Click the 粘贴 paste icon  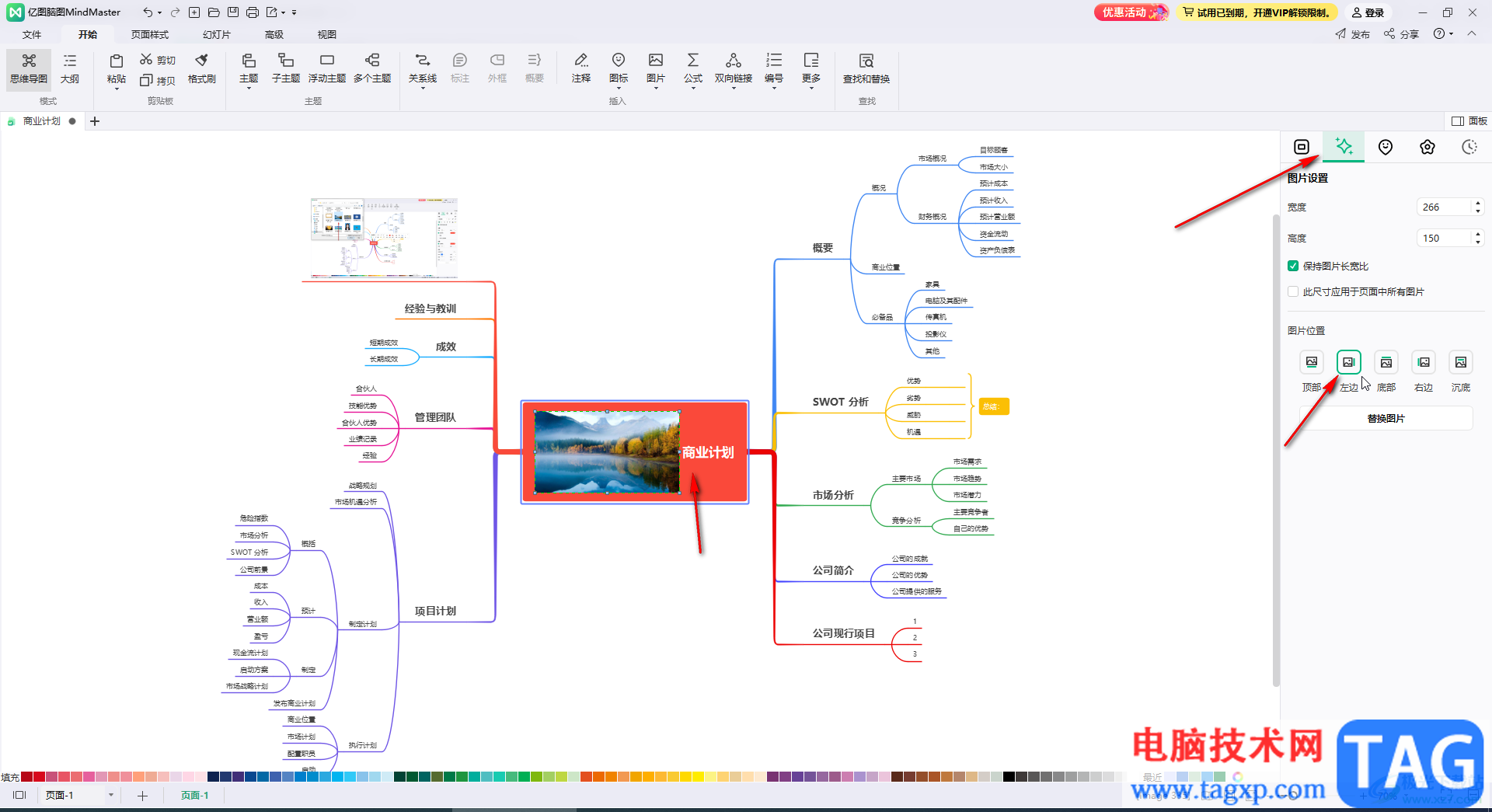tap(117, 61)
